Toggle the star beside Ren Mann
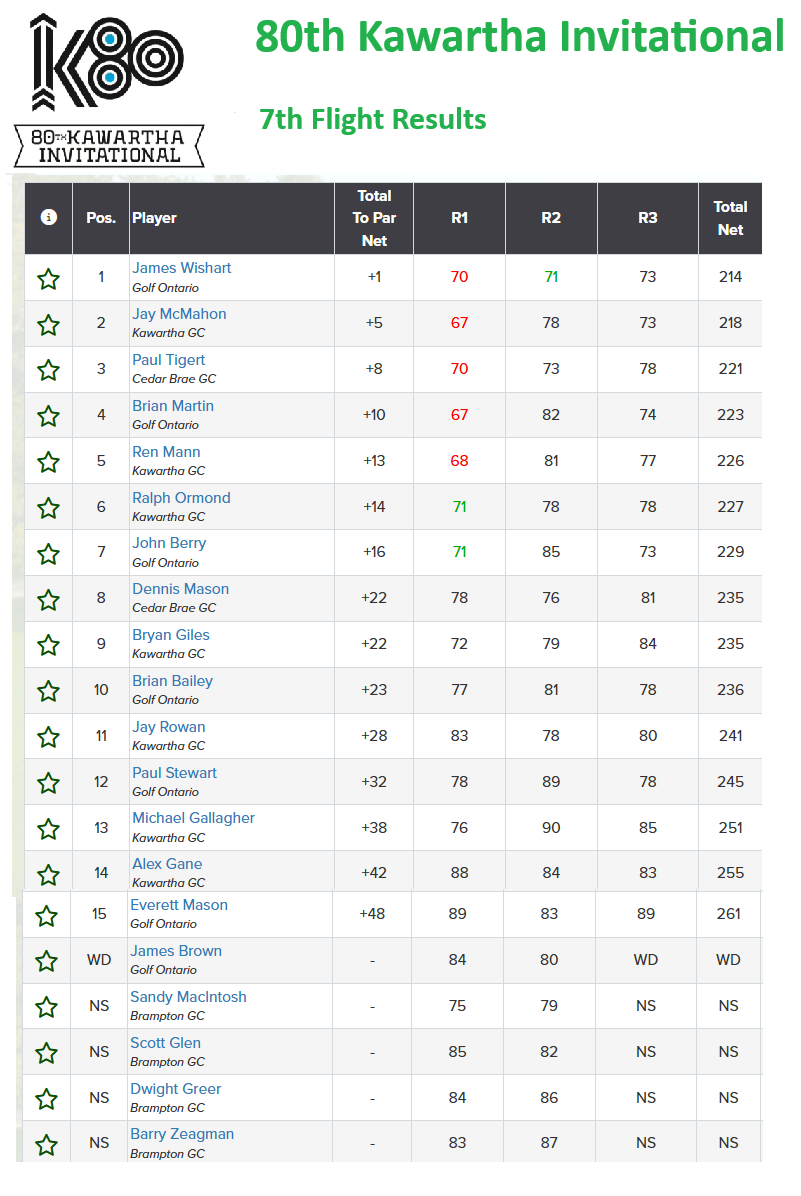 pos(49,462)
